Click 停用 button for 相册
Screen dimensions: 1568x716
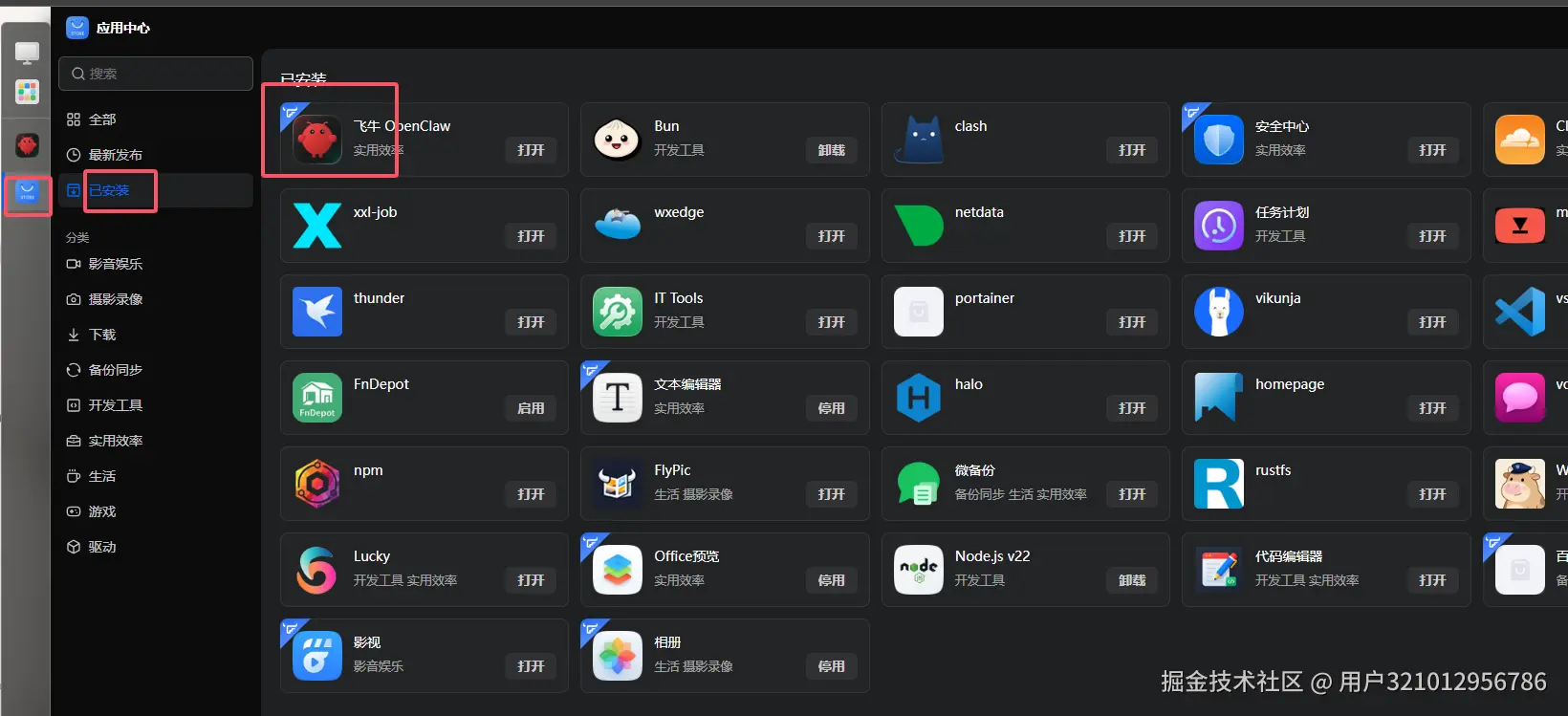click(832, 666)
